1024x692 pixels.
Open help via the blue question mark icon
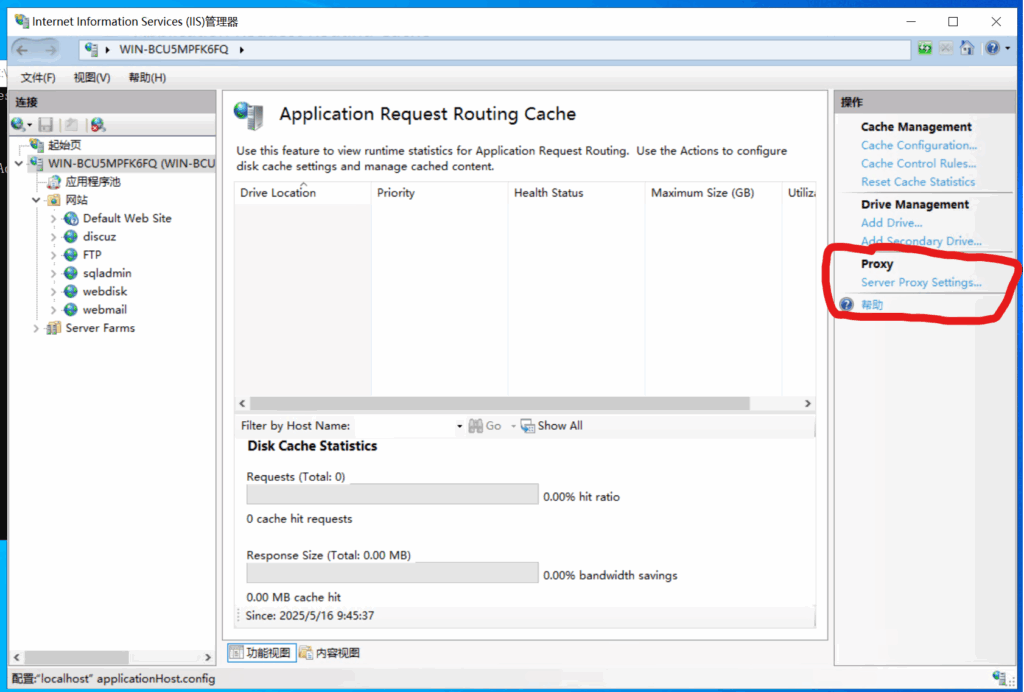[x=992, y=48]
